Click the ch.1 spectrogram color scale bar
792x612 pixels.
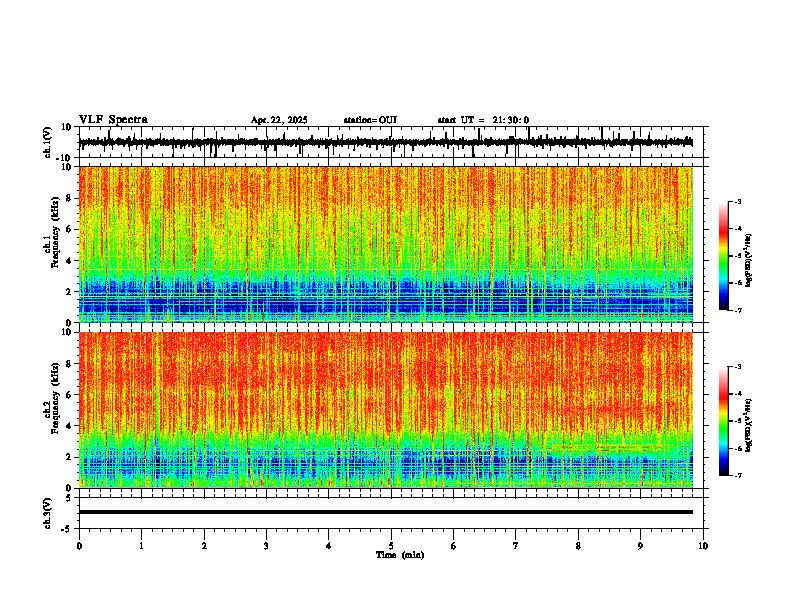click(724, 256)
